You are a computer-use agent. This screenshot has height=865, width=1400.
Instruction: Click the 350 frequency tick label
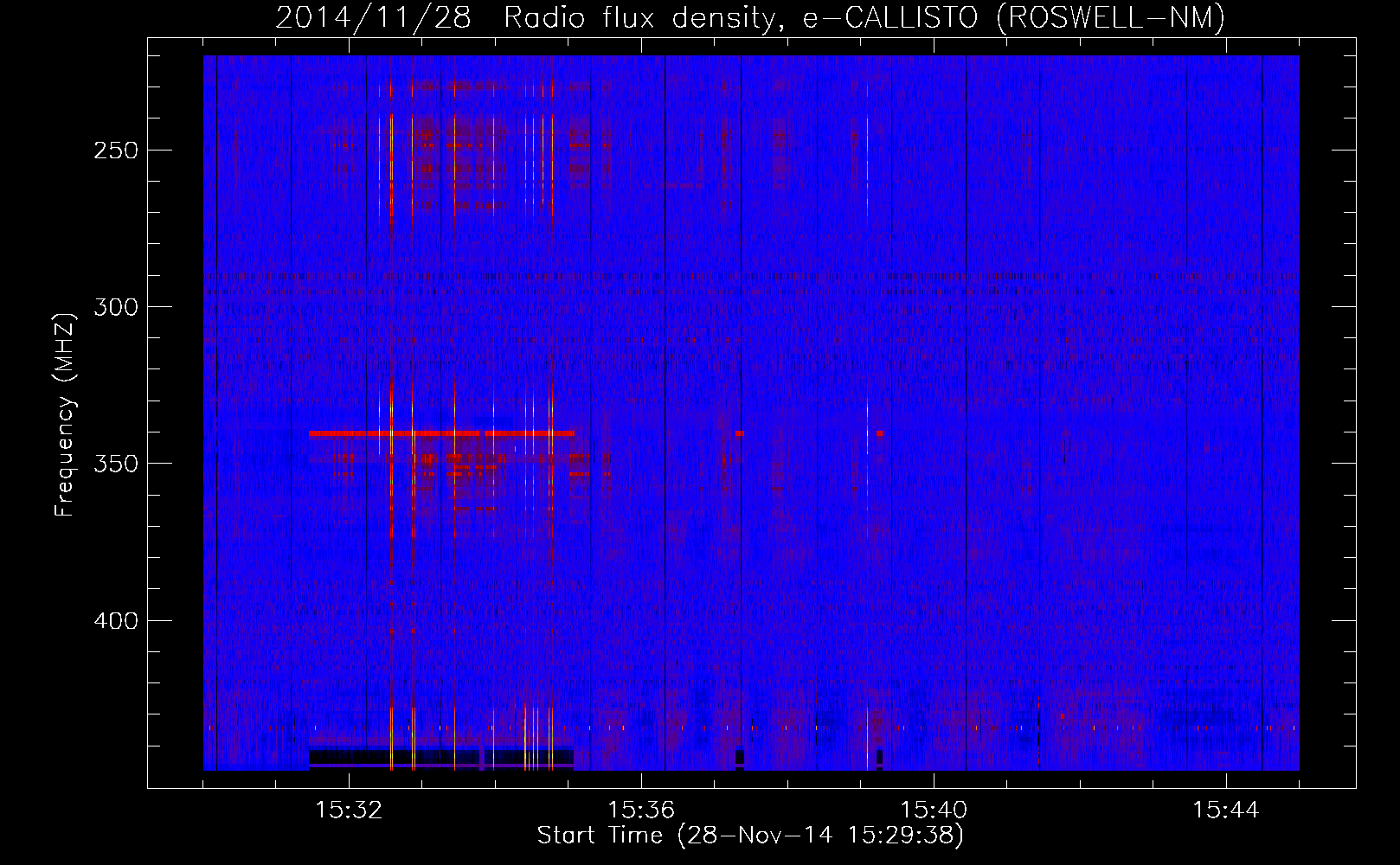116,464
